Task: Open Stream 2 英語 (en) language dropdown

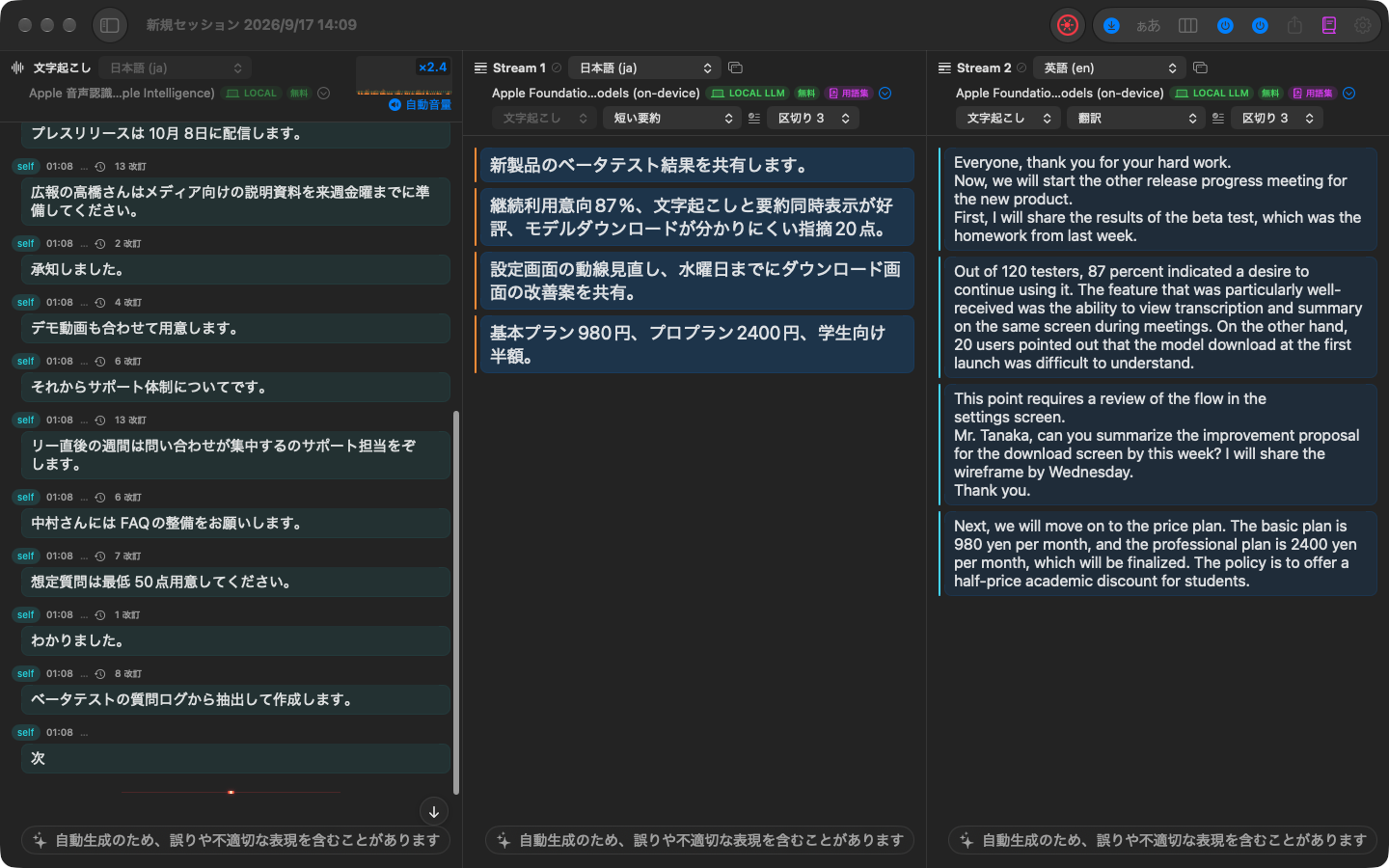Action: point(1109,68)
